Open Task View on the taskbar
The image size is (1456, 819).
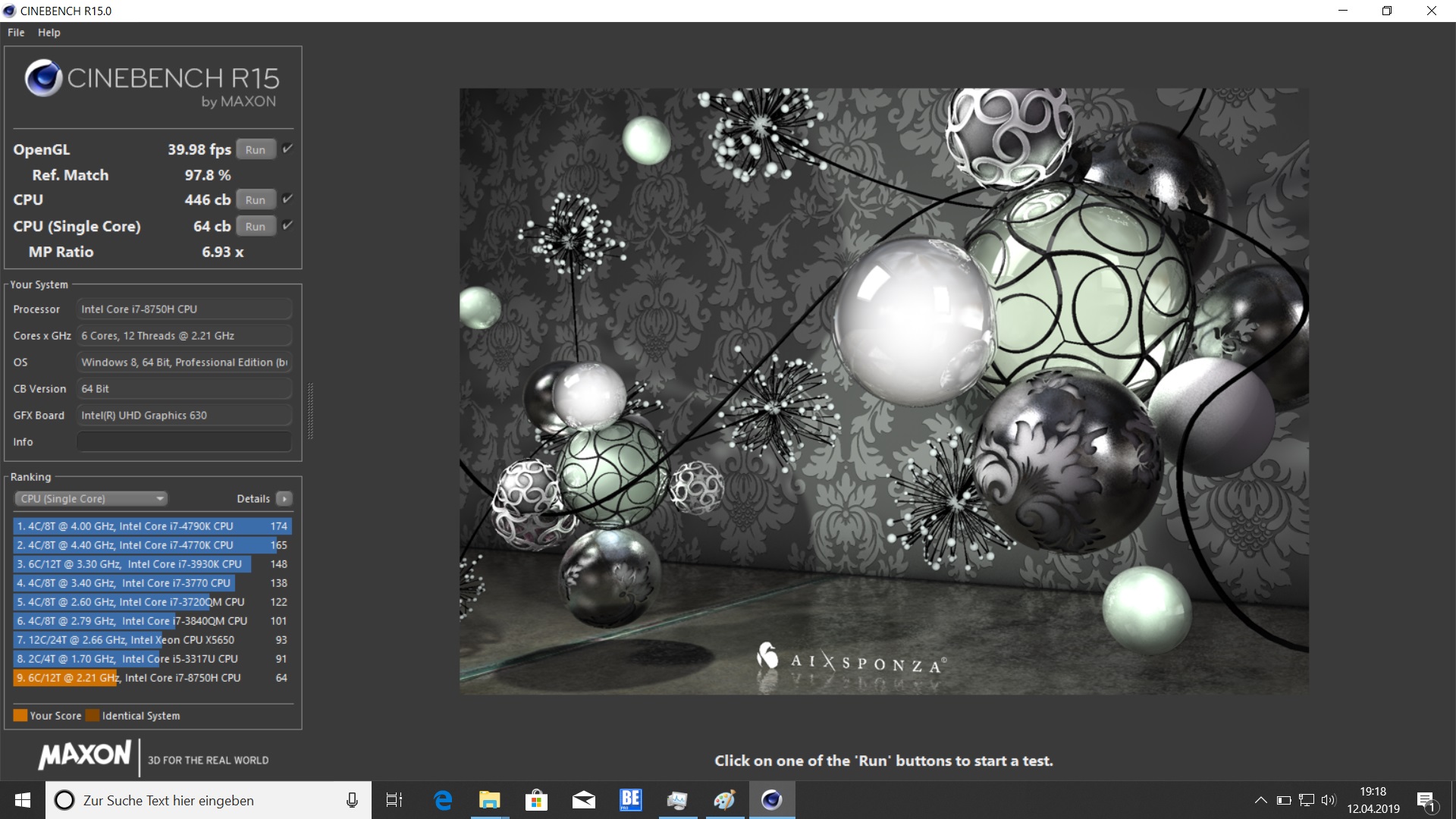[x=394, y=800]
